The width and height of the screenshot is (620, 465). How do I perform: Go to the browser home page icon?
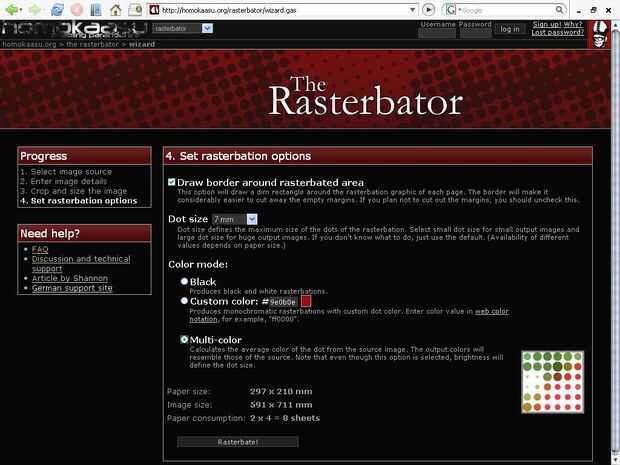[x=115, y=10]
